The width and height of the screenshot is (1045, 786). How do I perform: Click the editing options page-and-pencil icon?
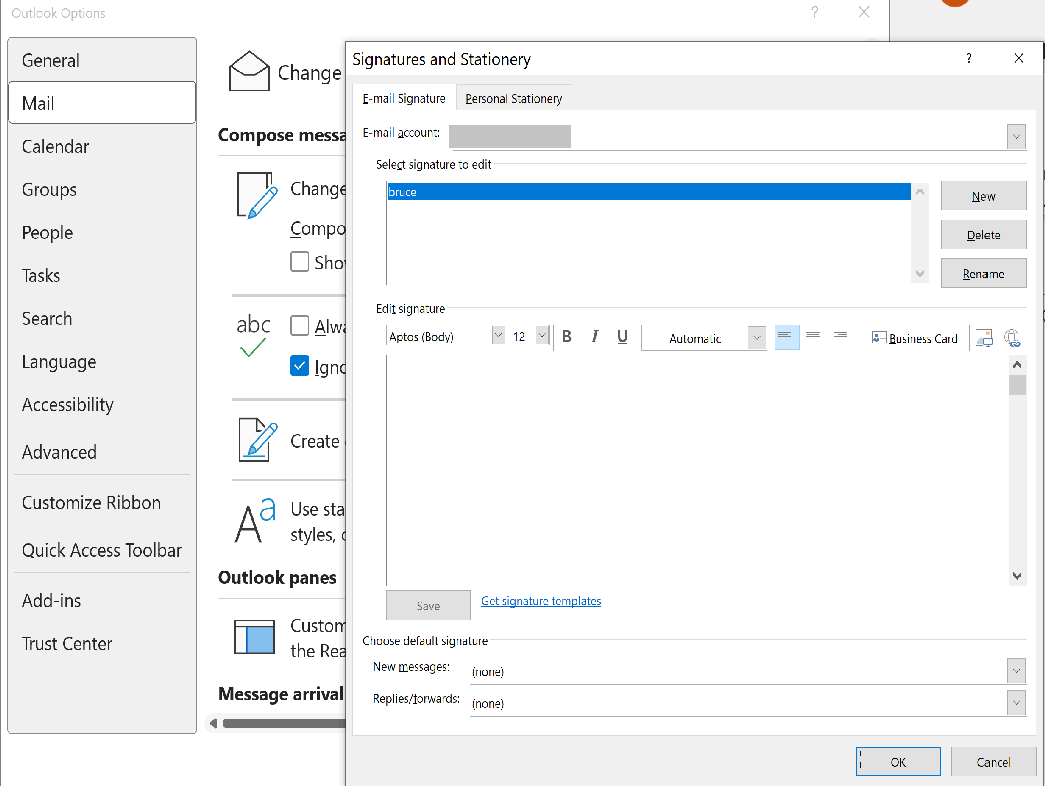tap(257, 195)
